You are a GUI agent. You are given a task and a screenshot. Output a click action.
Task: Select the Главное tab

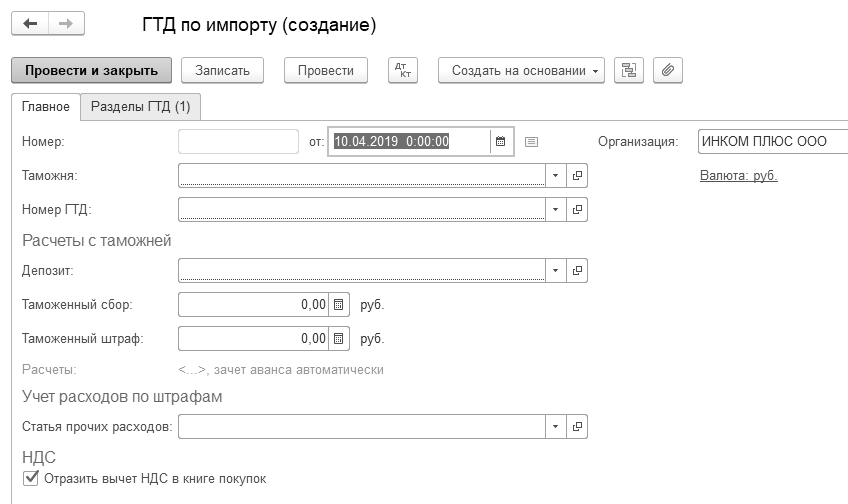(x=46, y=106)
